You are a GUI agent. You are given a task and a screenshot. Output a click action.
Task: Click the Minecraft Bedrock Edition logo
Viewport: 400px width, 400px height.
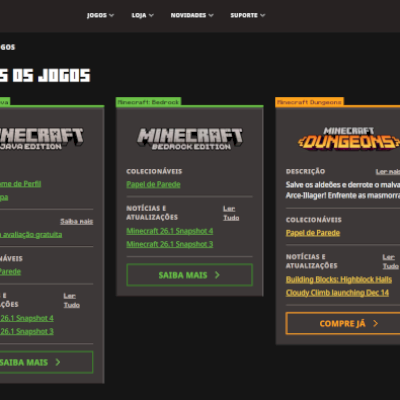coord(190,139)
